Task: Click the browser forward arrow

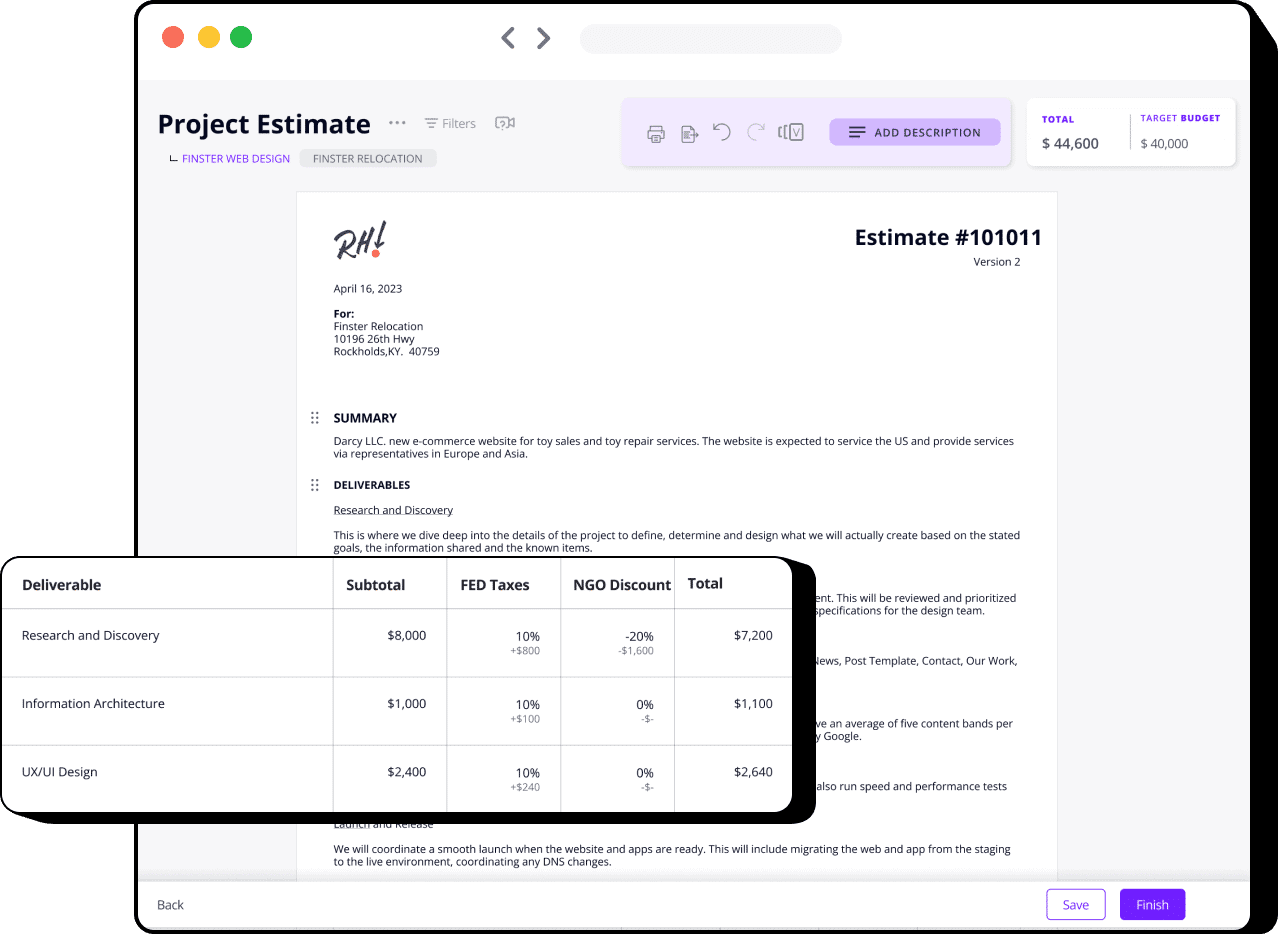Action: [x=543, y=38]
